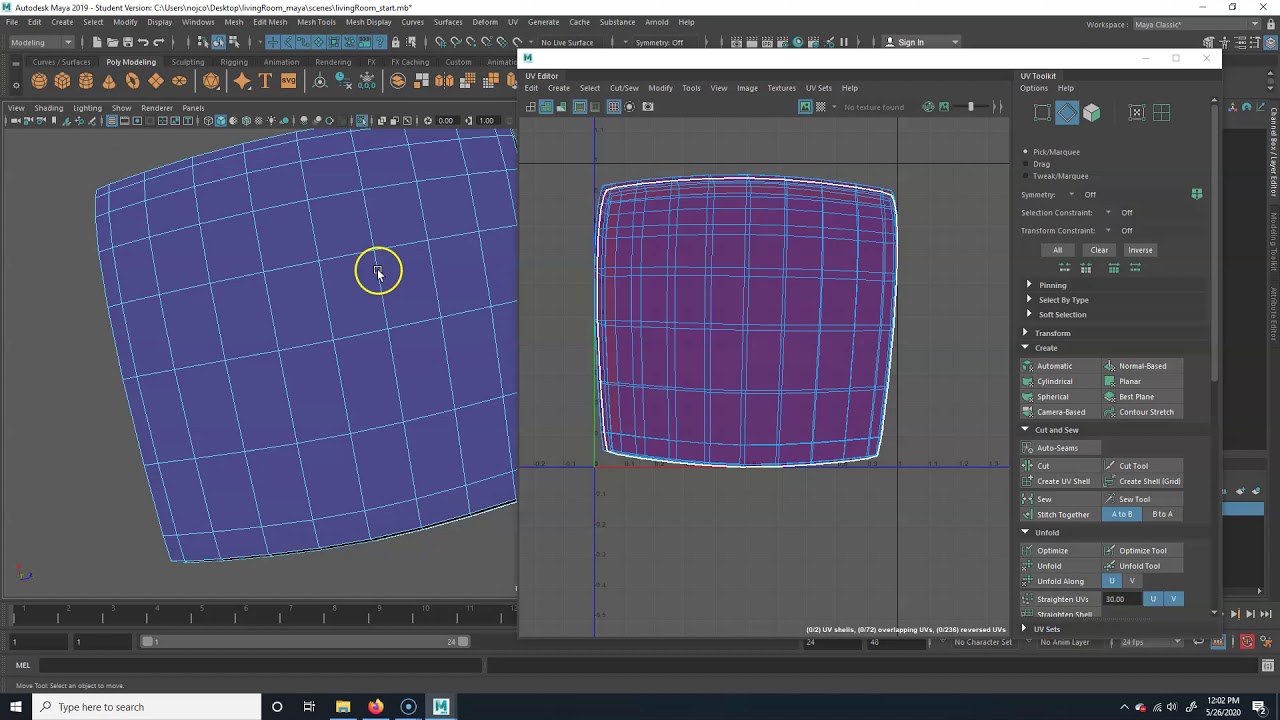Create a polygon sphere from the shelf

point(39,81)
